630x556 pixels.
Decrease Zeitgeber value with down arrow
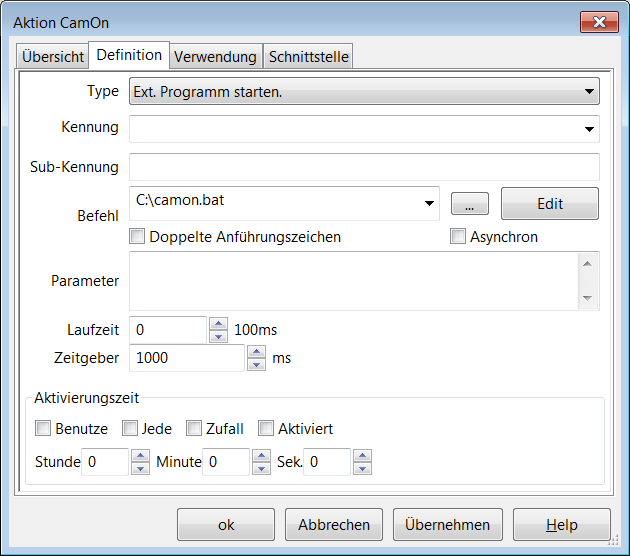click(x=256, y=365)
